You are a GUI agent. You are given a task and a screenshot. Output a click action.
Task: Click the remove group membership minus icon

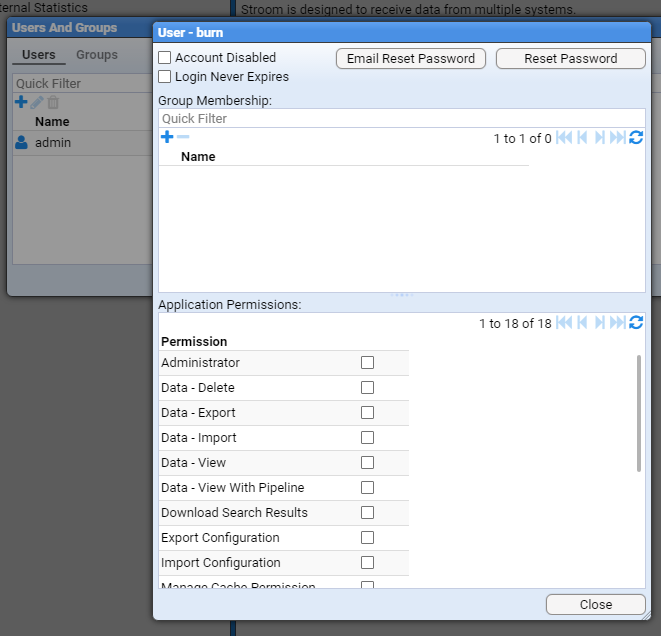[x=183, y=137]
